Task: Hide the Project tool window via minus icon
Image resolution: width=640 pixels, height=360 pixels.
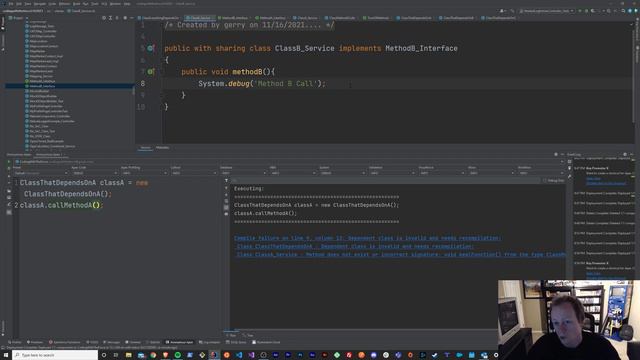Action: pyautogui.click(x=131, y=18)
